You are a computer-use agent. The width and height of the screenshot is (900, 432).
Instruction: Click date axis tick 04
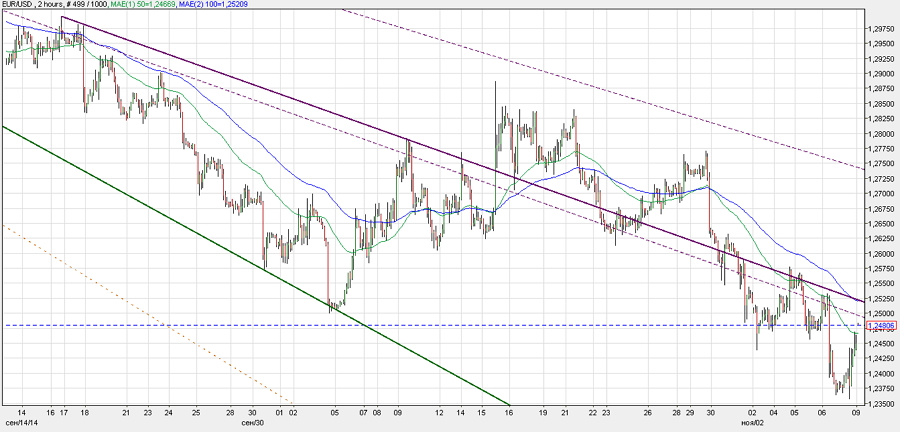pos(774,412)
